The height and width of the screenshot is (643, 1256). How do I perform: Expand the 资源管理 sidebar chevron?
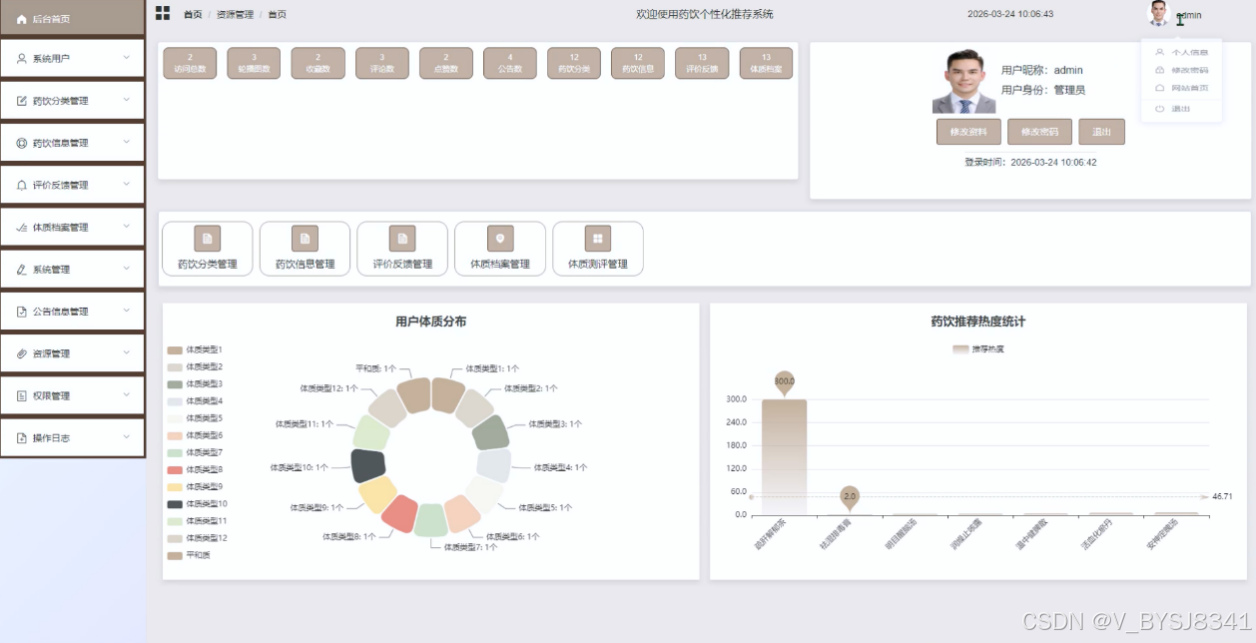click(x=126, y=352)
